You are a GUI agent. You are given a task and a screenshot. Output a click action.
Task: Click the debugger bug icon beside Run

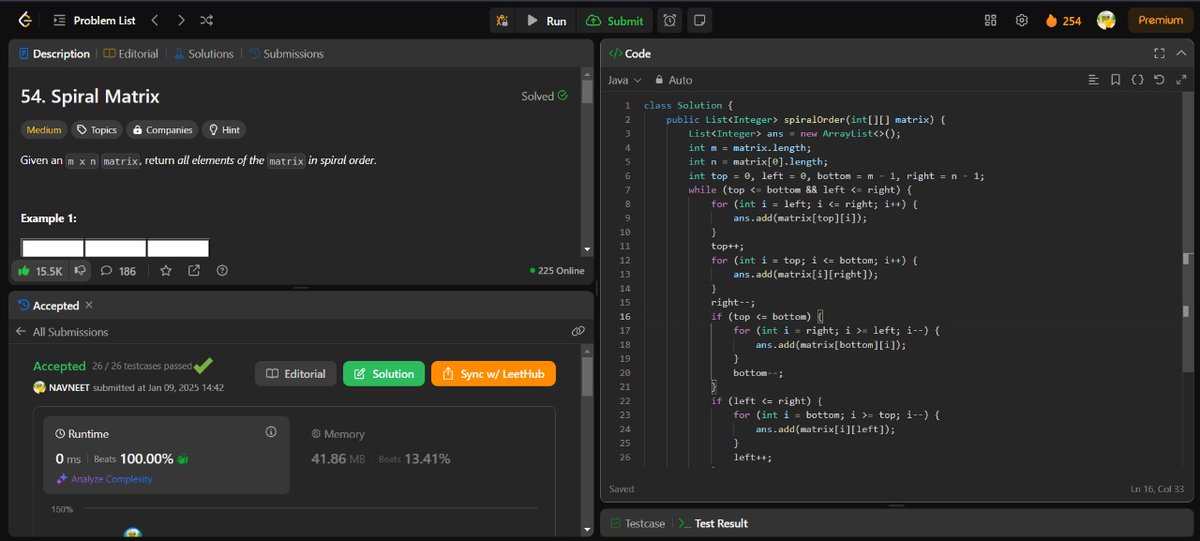[x=502, y=20]
